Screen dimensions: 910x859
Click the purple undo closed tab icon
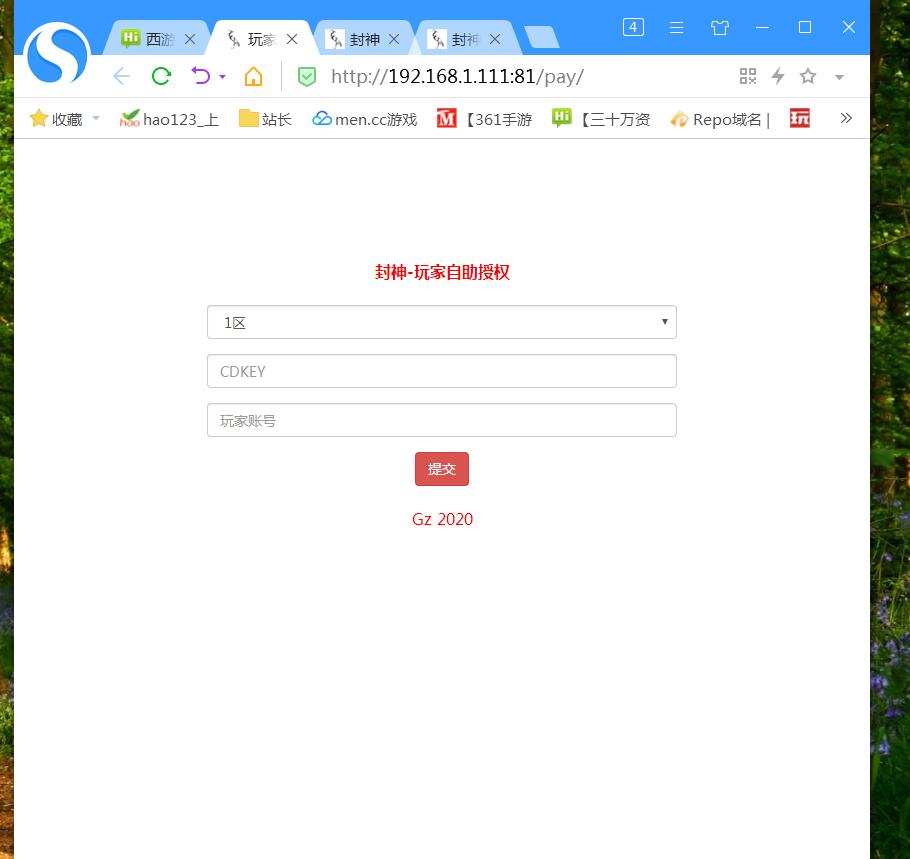201,76
